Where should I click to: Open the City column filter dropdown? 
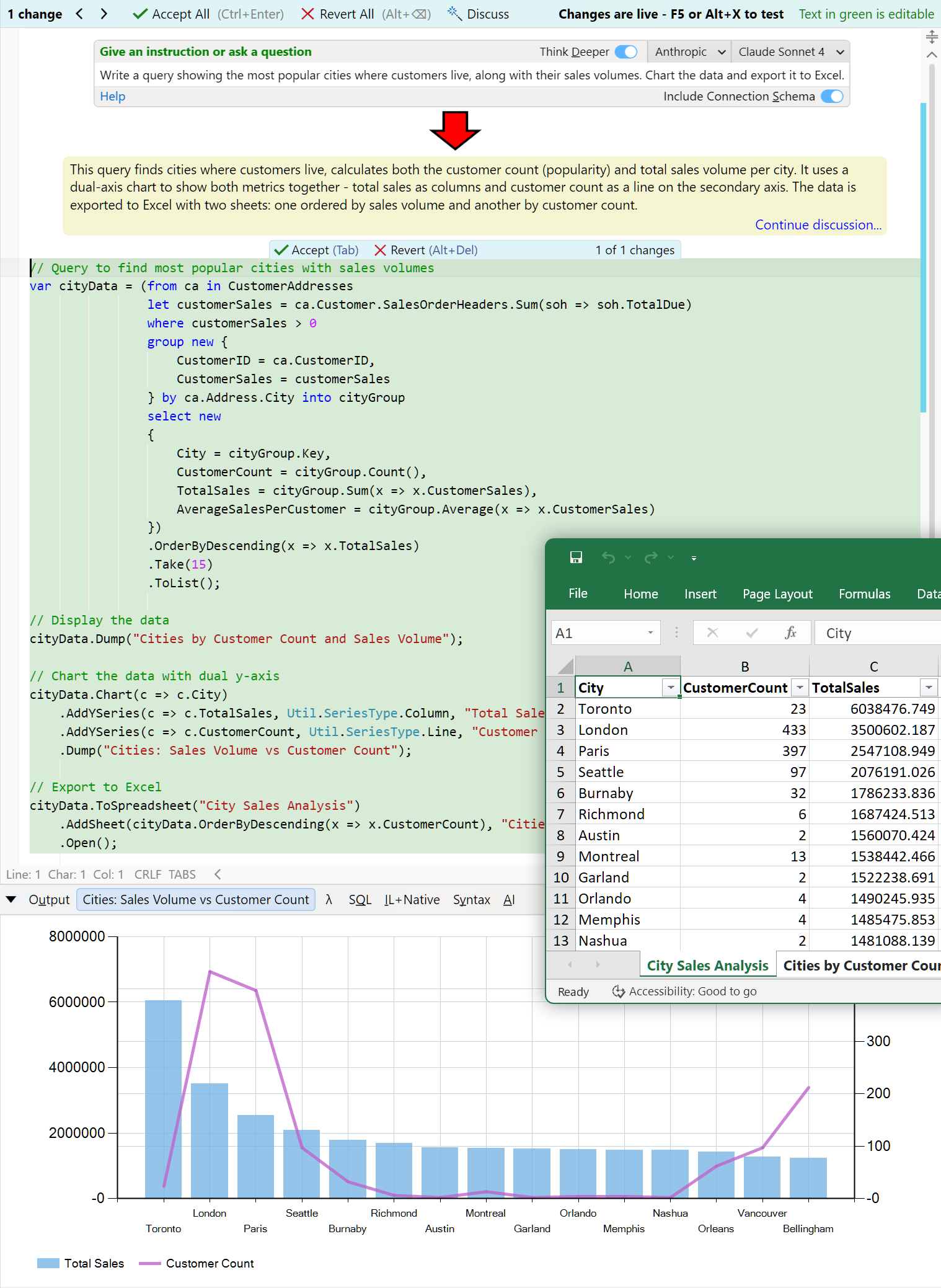[670, 688]
